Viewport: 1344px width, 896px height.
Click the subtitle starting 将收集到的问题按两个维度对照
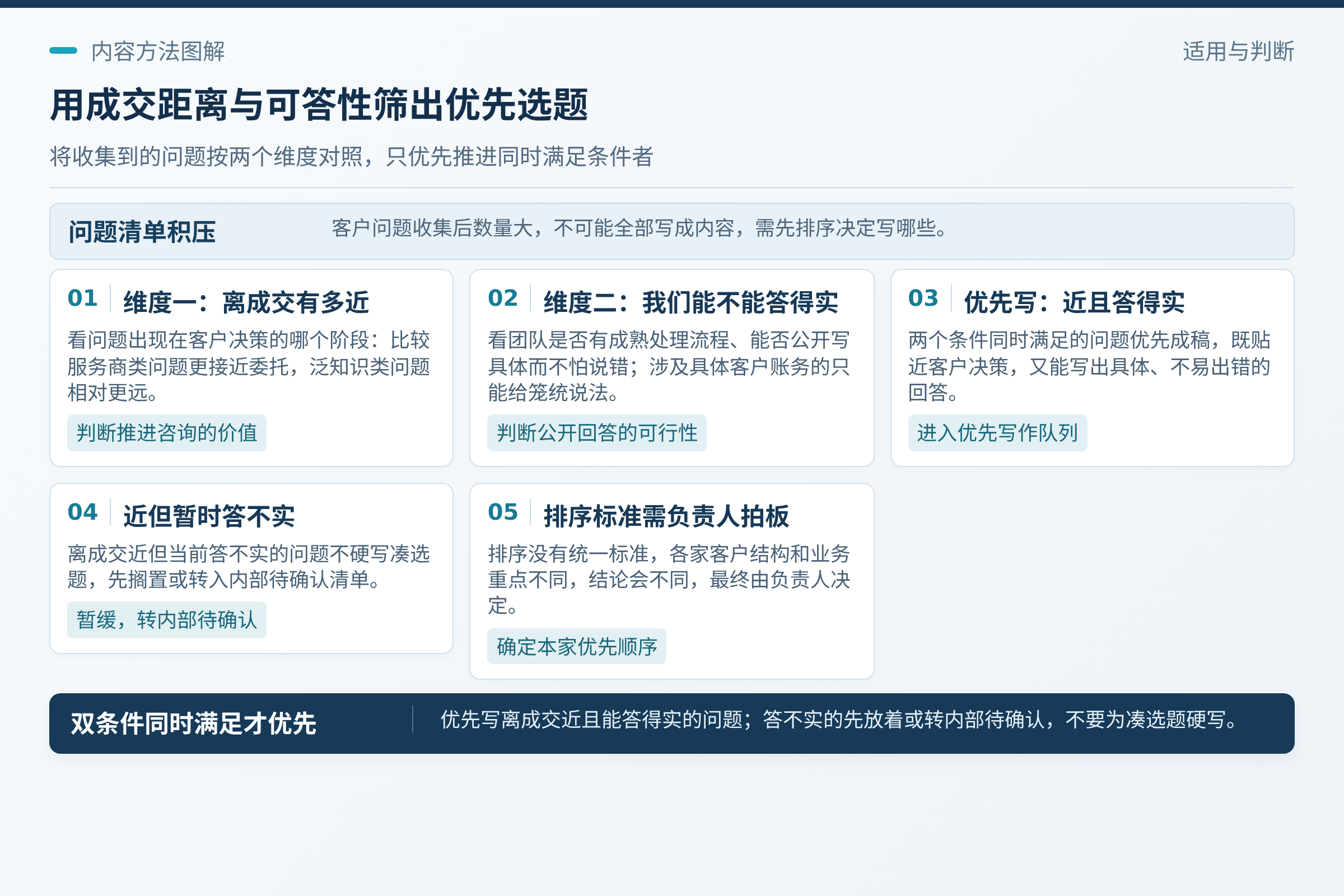pos(352,156)
